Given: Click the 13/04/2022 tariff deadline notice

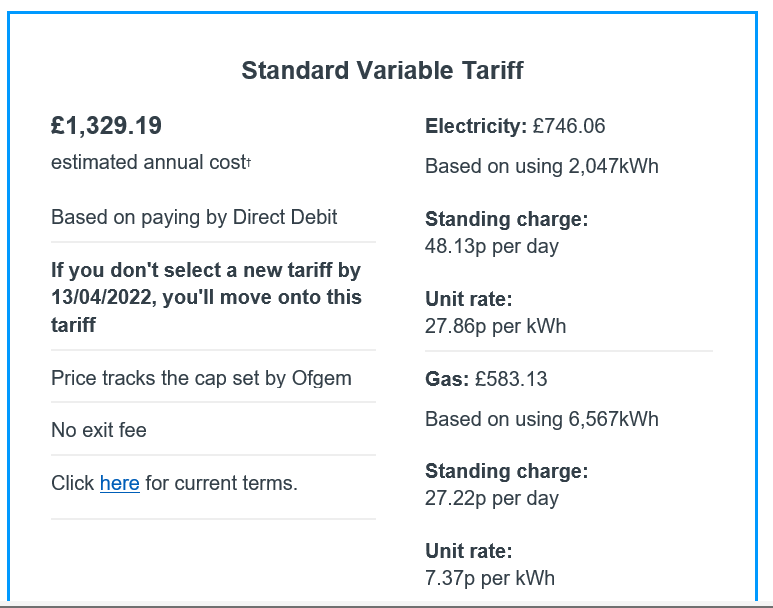Looking at the screenshot, I should coord(207,297).
